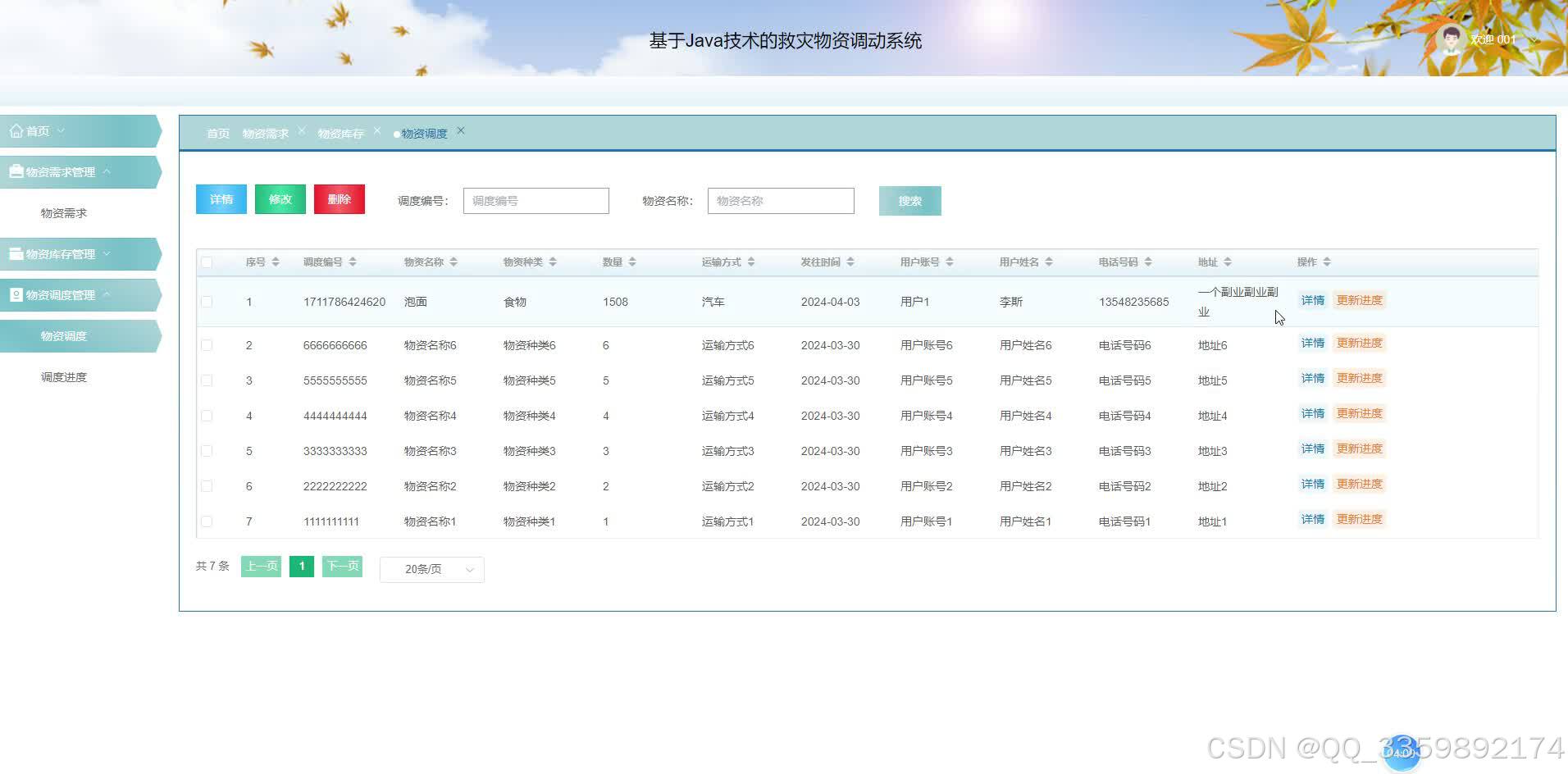Check the row for 物资名称5
The height and width of the screenshot is (774, 1568).
207,380
